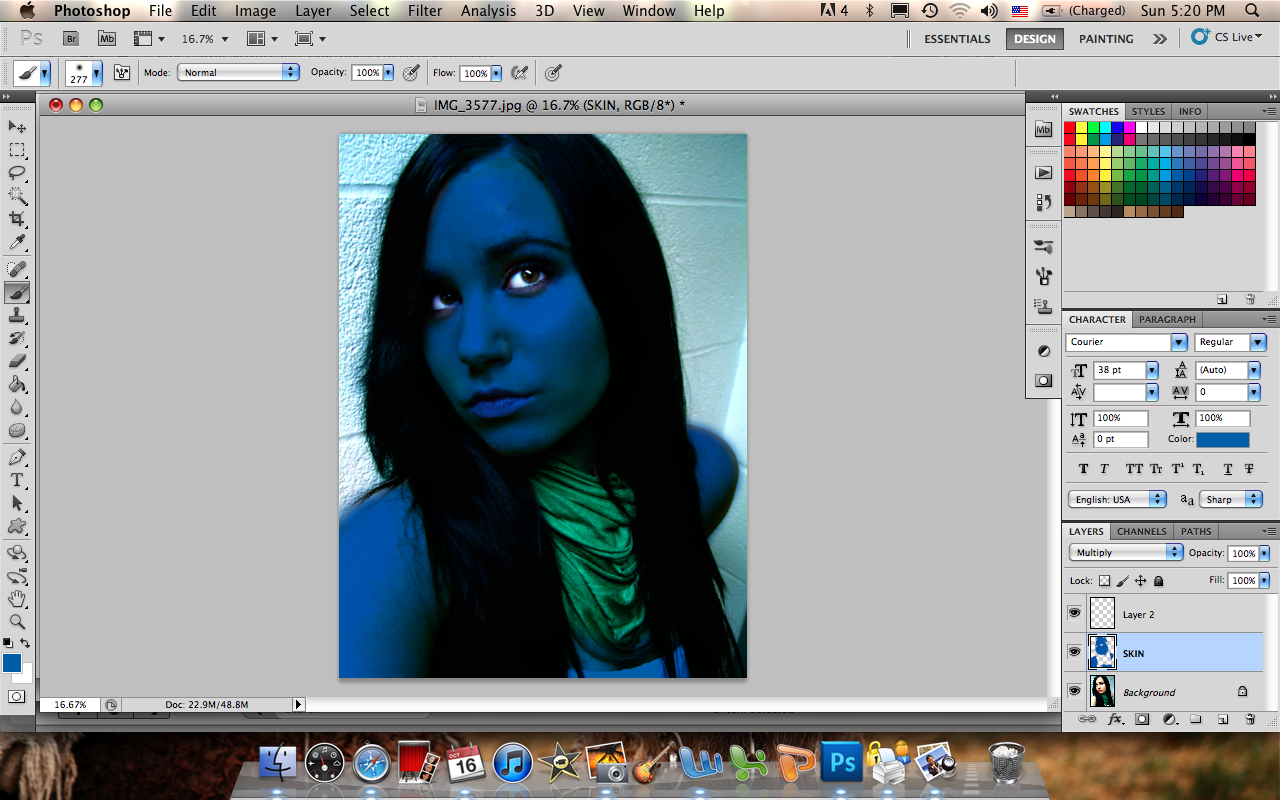The width and height of the screenshot is (1280, 800).
Task: Select the Pen tool
Action: tap(17, 457)
